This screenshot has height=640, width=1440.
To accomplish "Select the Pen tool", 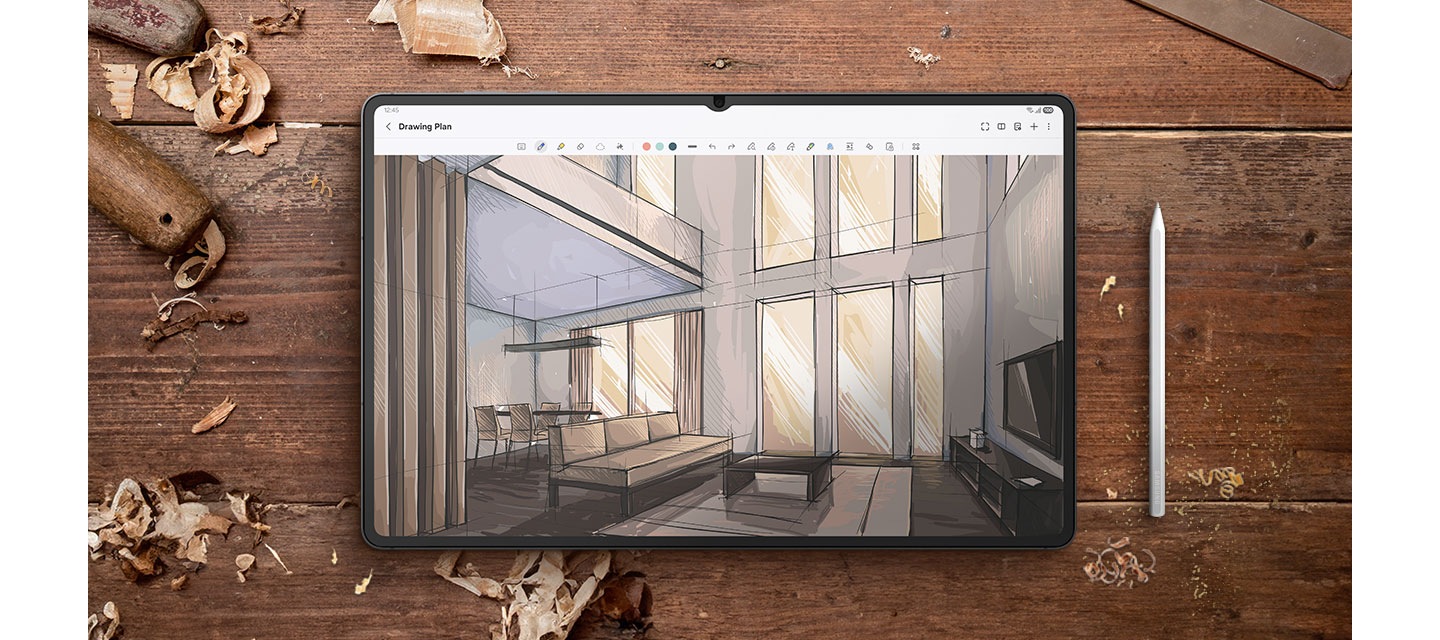I will click(541, 146).
